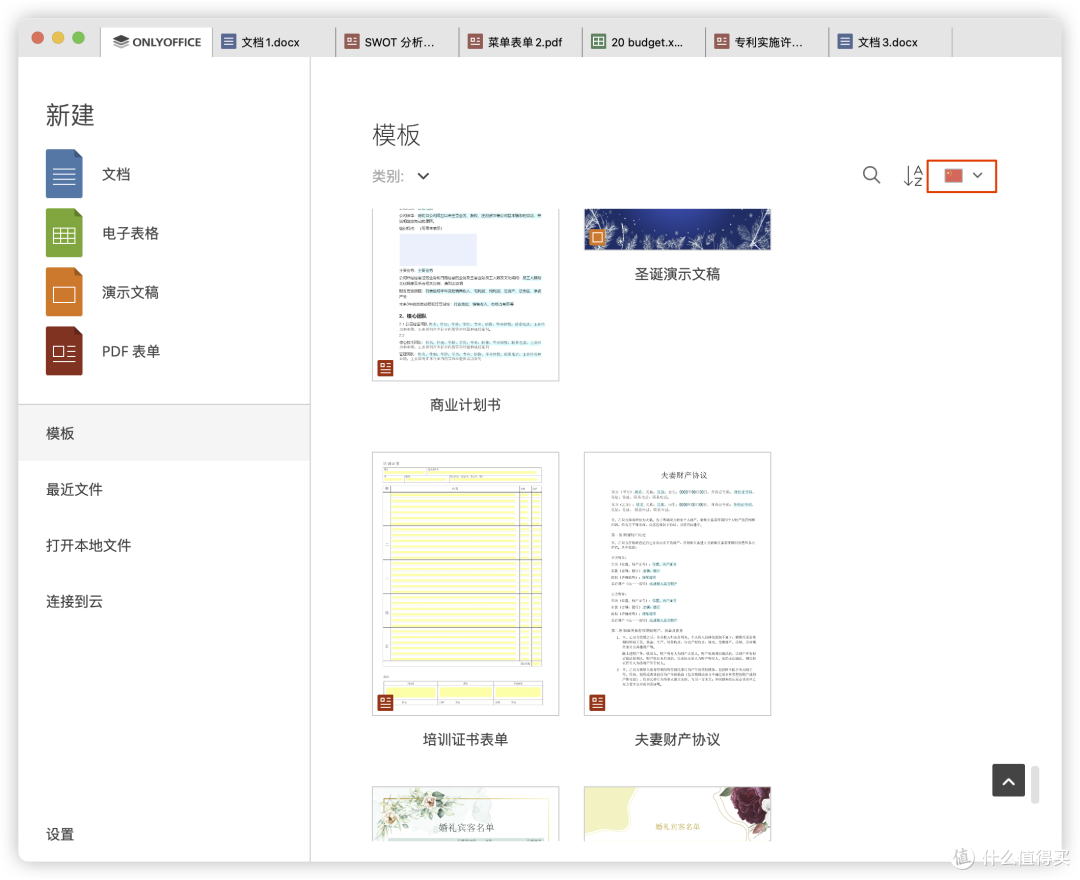Viewport: 1080px width, 880px height.
Task: Click the search magnifier icon
Action: [871, 176]
